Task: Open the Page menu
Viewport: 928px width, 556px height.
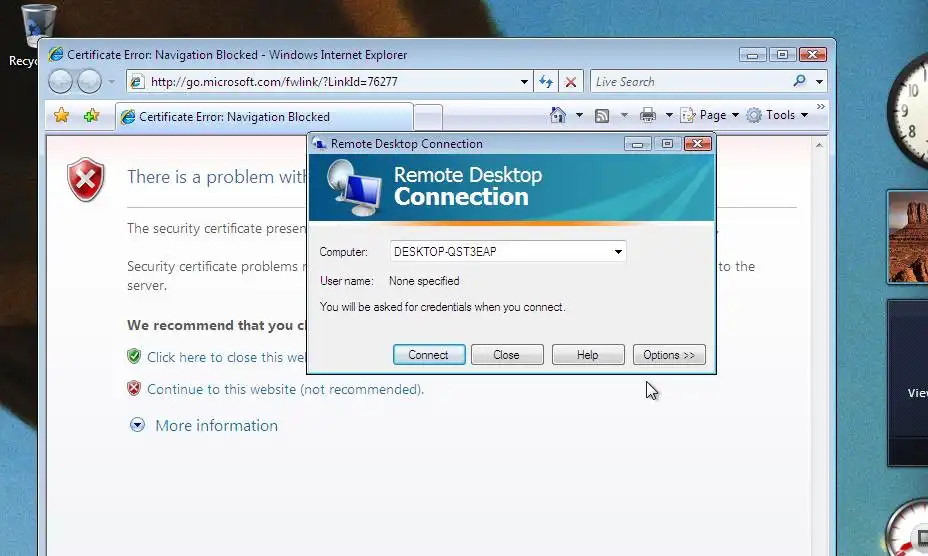Action: pyautogui.click(x=710, y=115)
